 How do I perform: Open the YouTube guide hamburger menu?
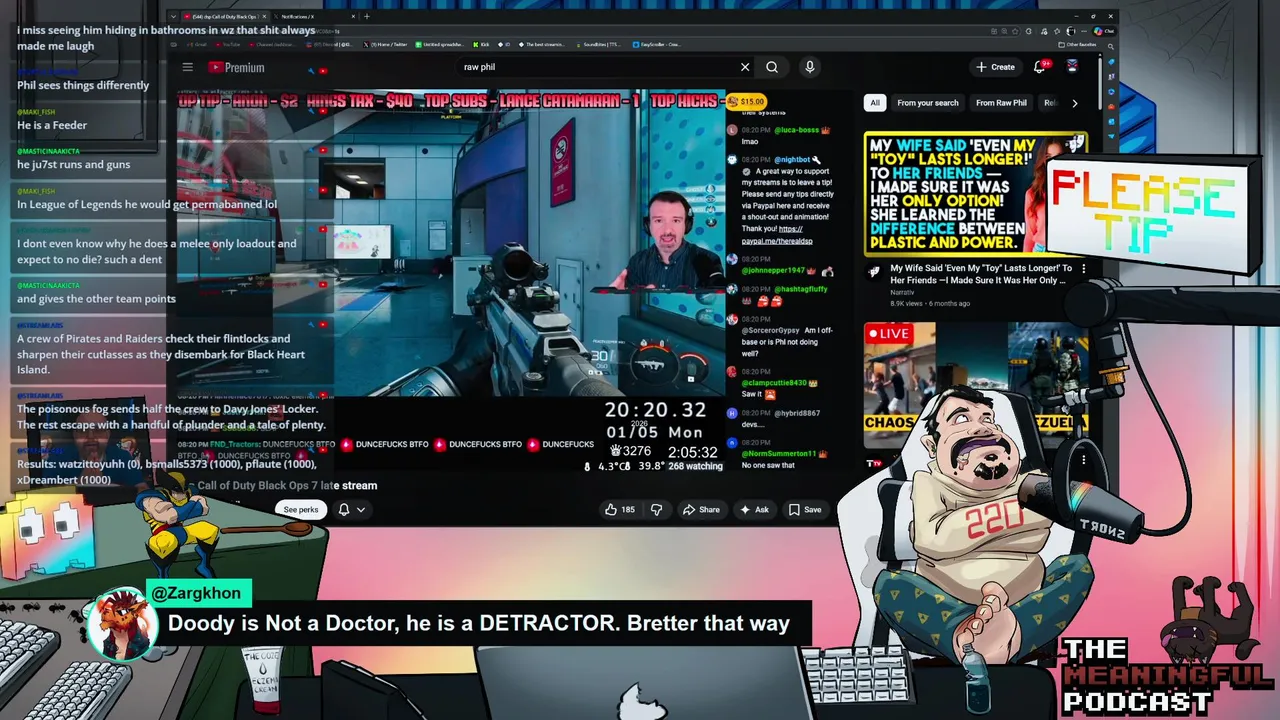coord(187,67)
